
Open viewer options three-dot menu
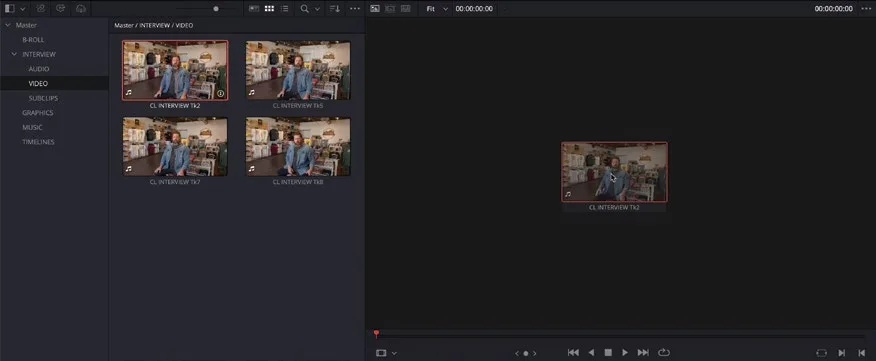tap(866, 8)
